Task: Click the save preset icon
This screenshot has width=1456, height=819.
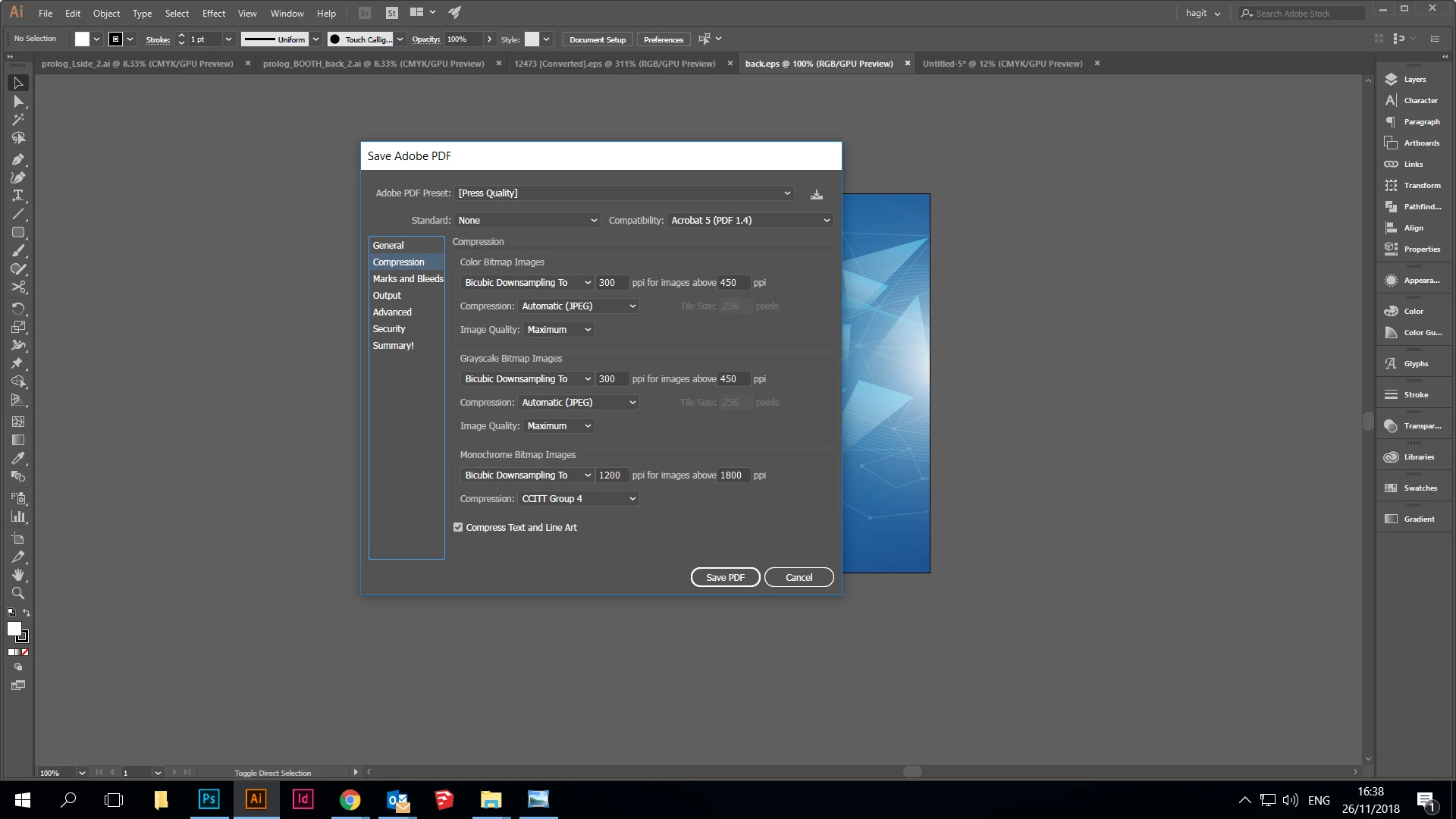Action: click(x=817, y=194)
